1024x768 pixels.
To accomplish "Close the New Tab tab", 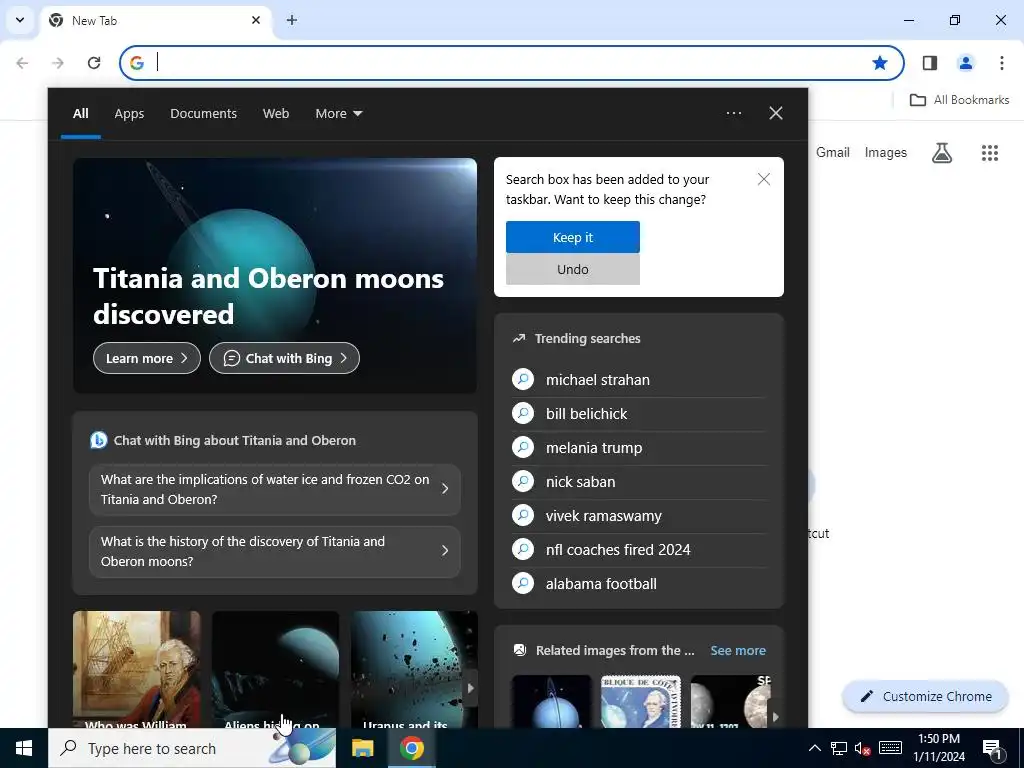I will tap(256, 20).
